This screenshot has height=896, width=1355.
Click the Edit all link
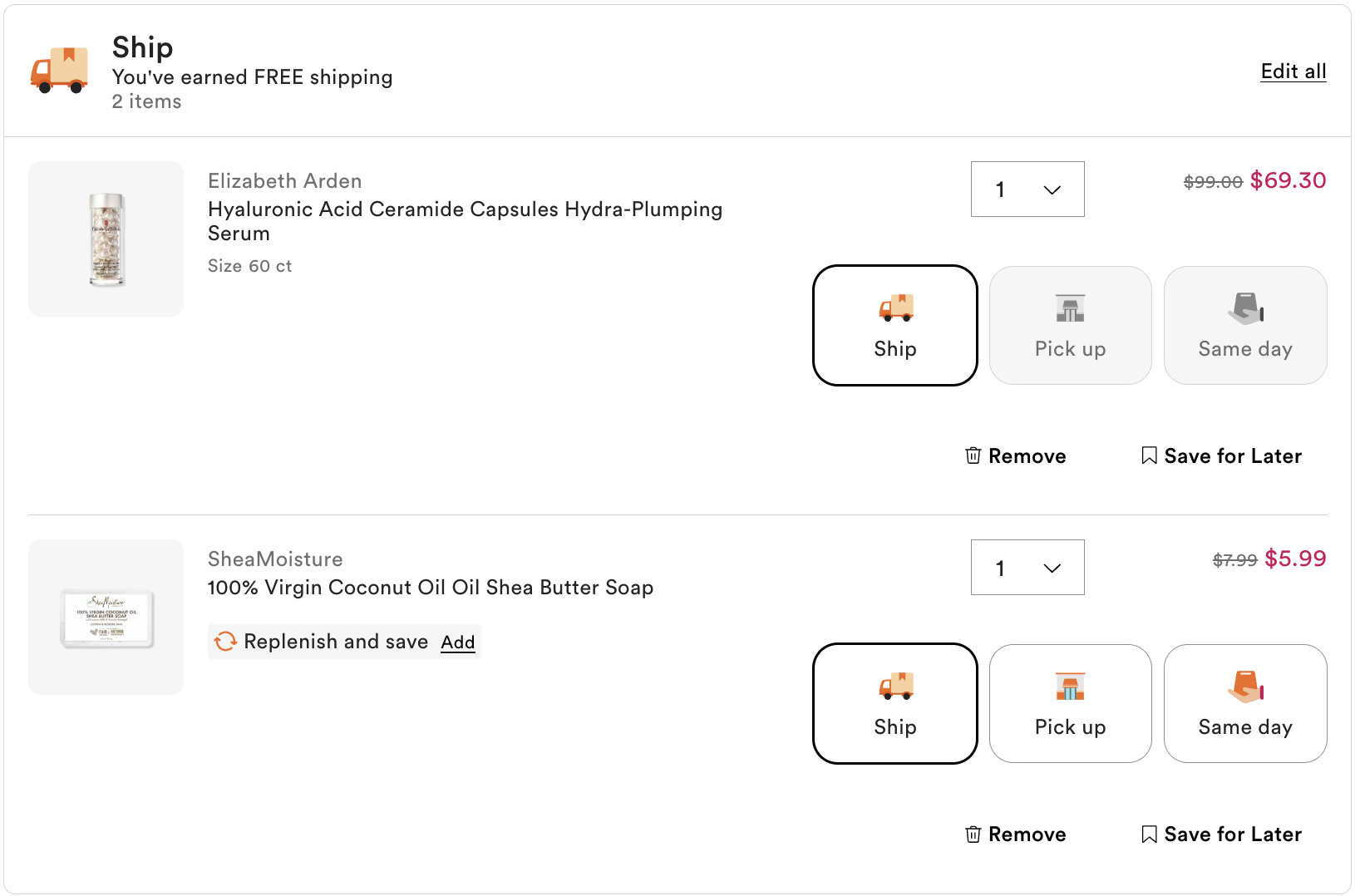click(x=1293, y=71)
